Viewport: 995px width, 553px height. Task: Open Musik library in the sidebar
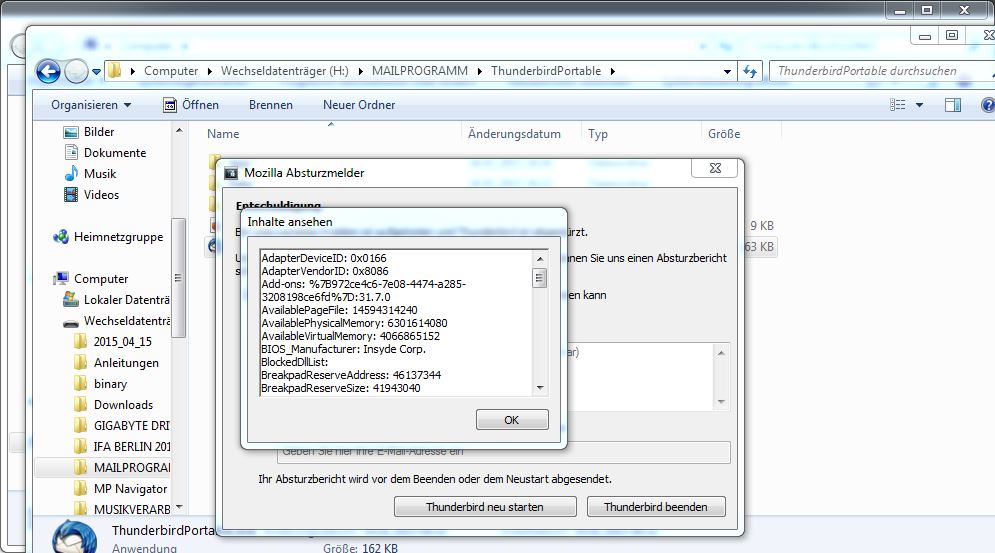pos(91,174)
